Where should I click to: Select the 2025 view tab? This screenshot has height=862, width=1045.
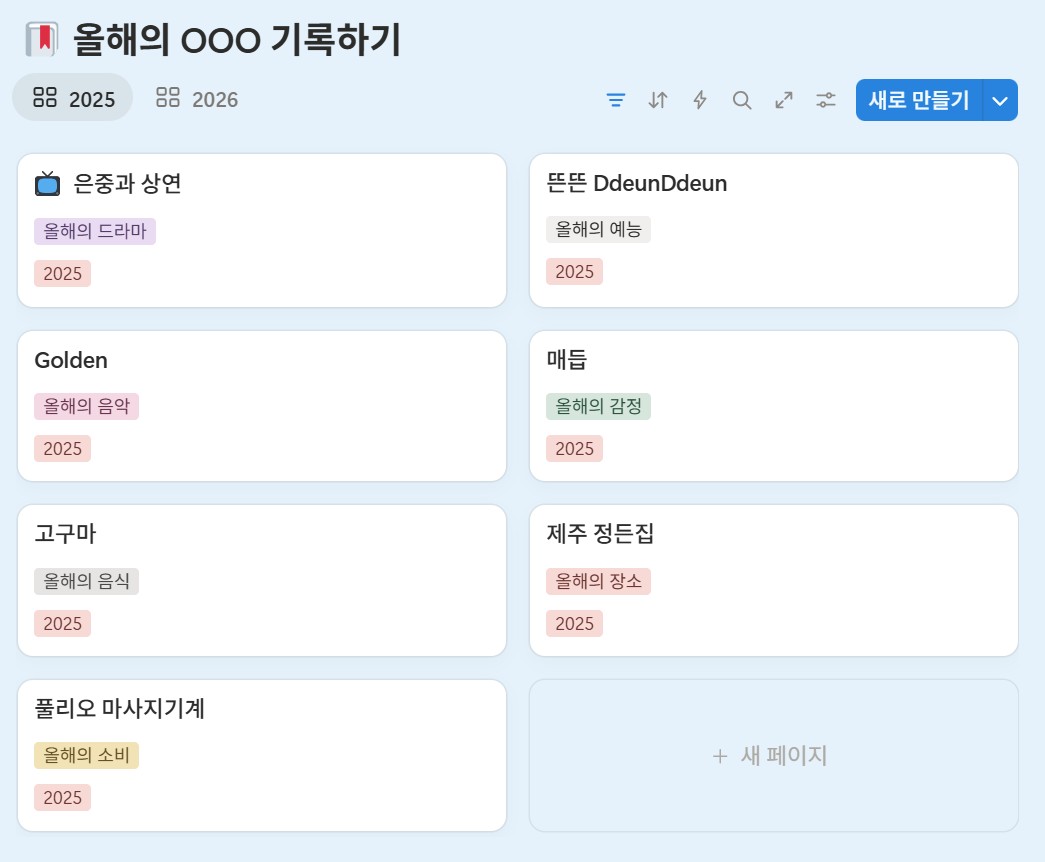point(73,99)
